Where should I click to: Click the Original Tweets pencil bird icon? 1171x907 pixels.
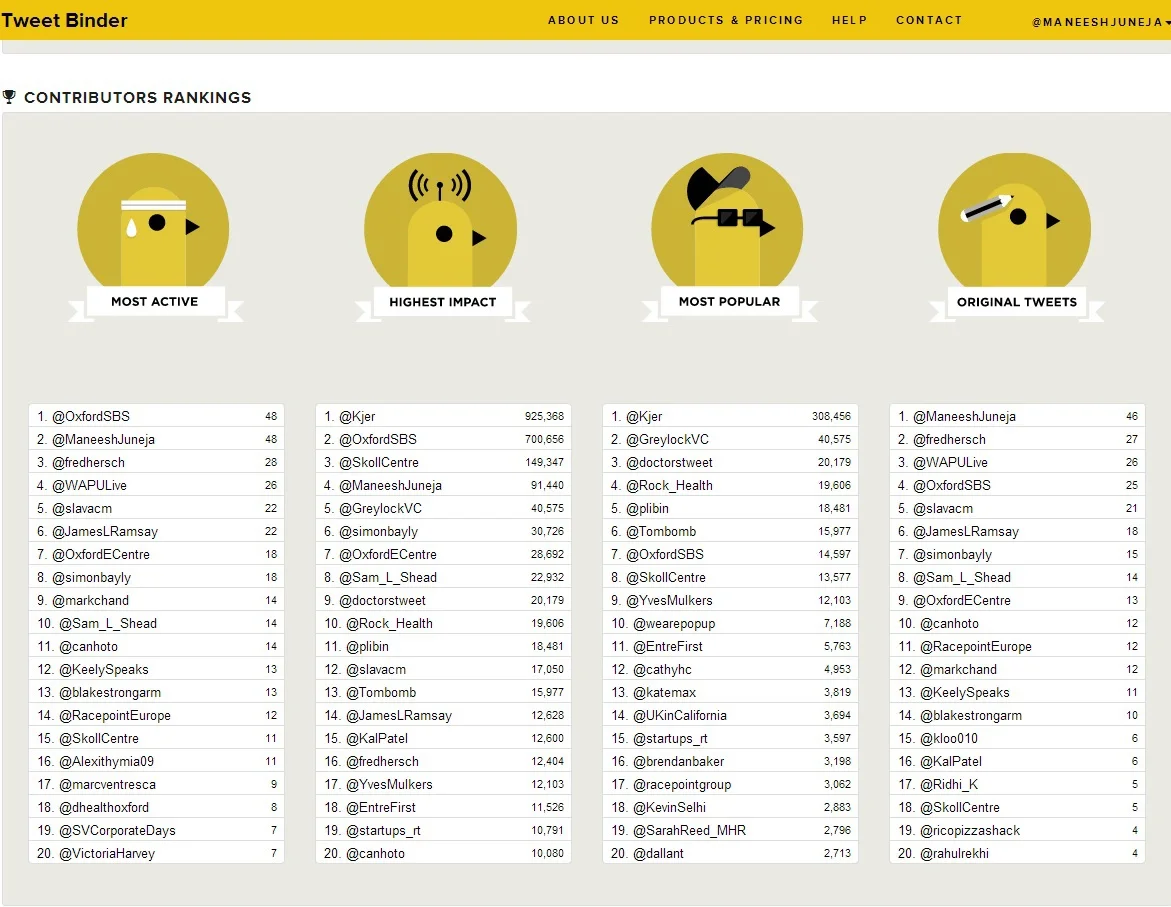point(1014,222)
